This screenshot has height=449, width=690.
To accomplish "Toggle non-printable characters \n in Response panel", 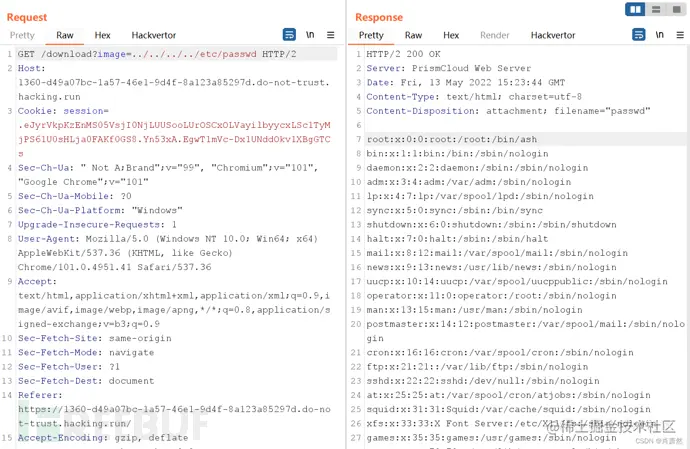I will click(660, 34).
